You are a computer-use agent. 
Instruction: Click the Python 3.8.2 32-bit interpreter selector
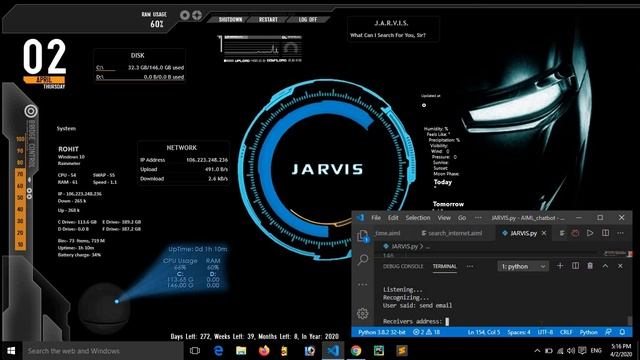tap(382, 332)
